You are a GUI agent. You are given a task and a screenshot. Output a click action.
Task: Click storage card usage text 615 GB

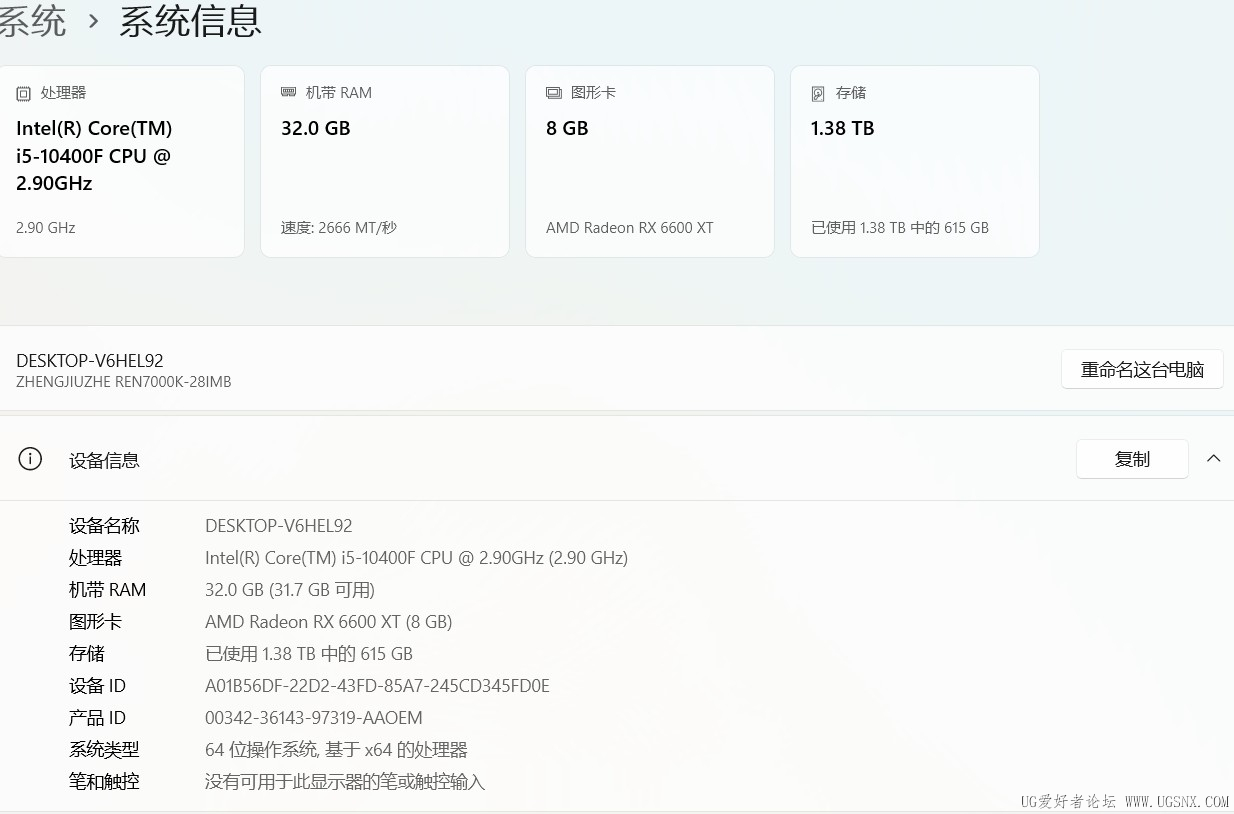pos(900,228)
